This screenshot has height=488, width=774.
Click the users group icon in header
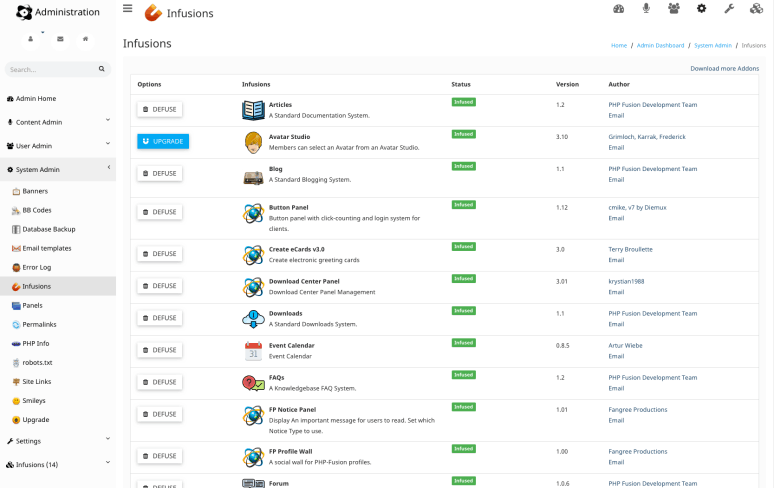tap(673, 9)
